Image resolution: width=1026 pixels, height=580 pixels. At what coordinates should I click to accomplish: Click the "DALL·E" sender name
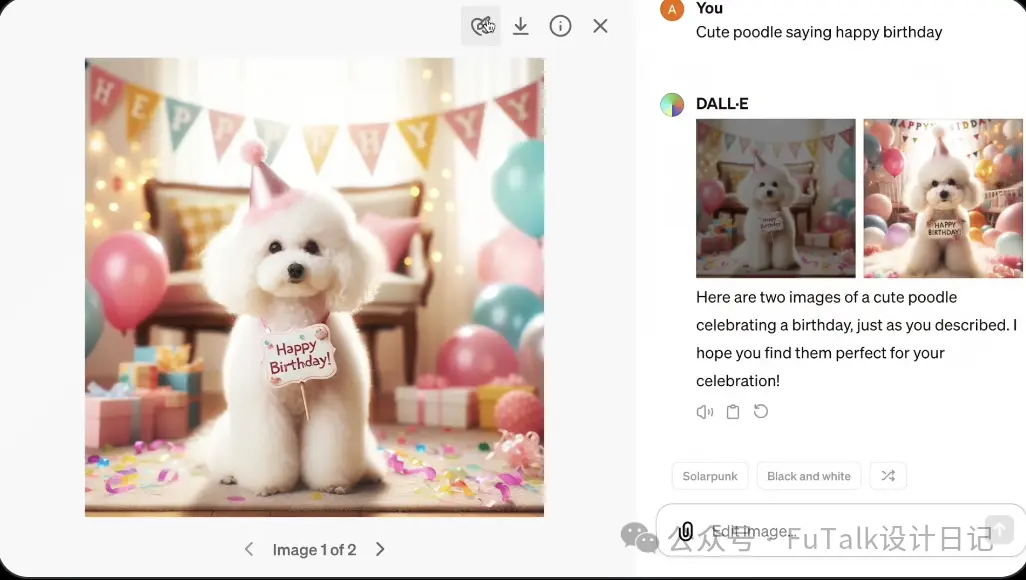[x=722, y=103]
